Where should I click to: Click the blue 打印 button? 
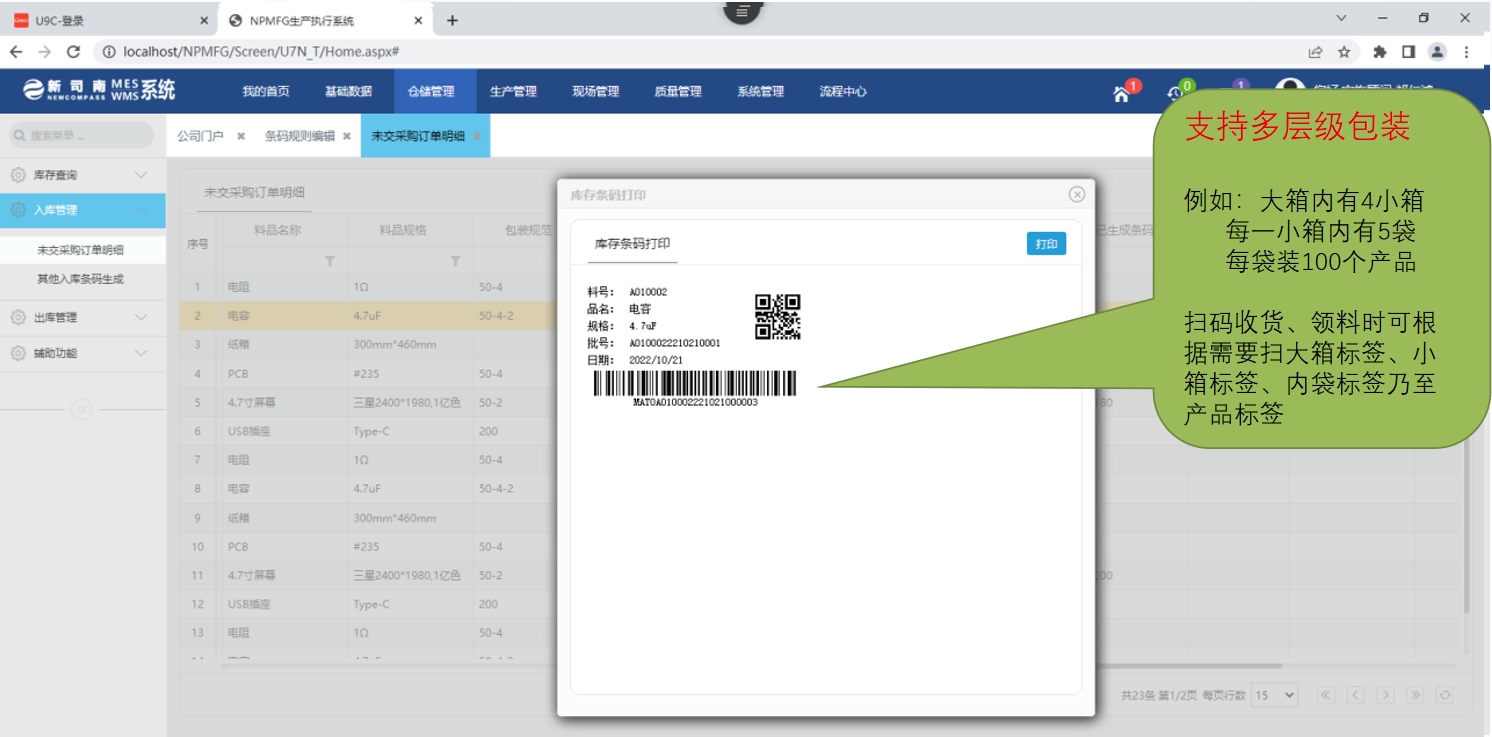pos(1046,244)
